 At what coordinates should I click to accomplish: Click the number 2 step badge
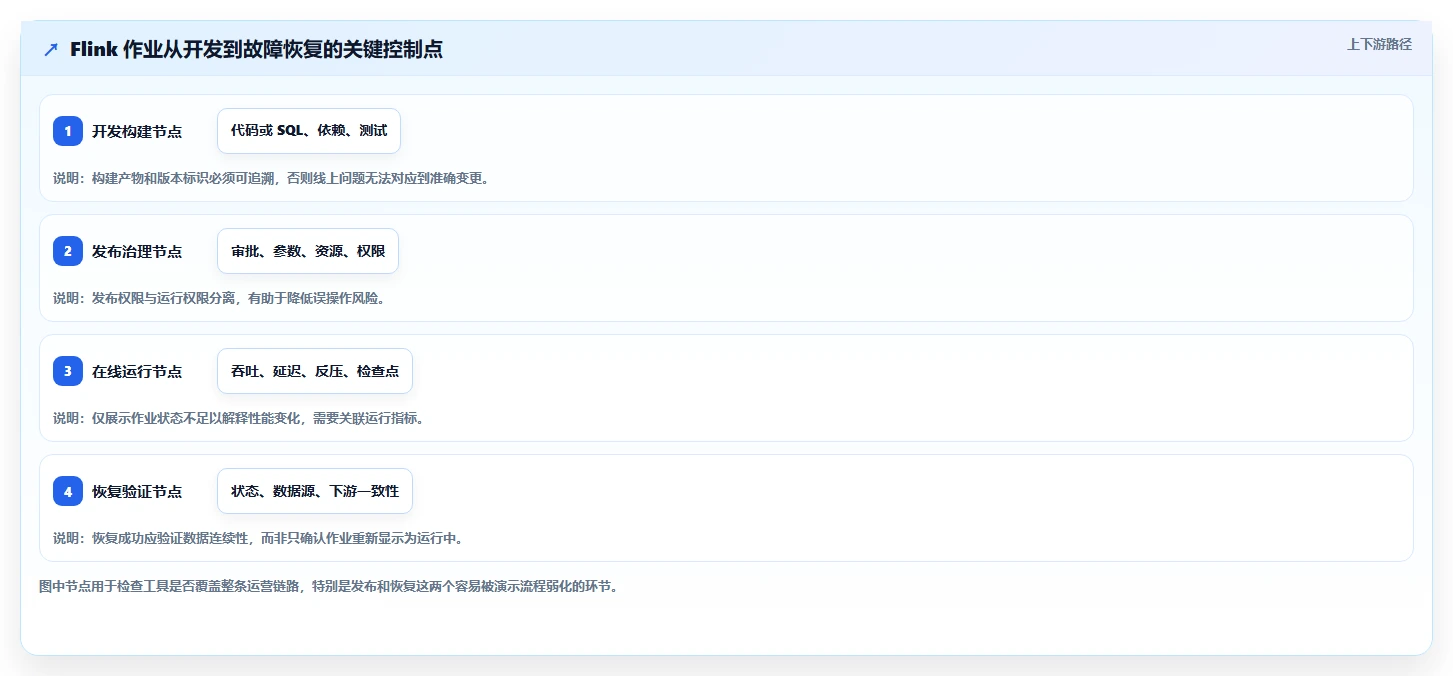tap(68, 251)
